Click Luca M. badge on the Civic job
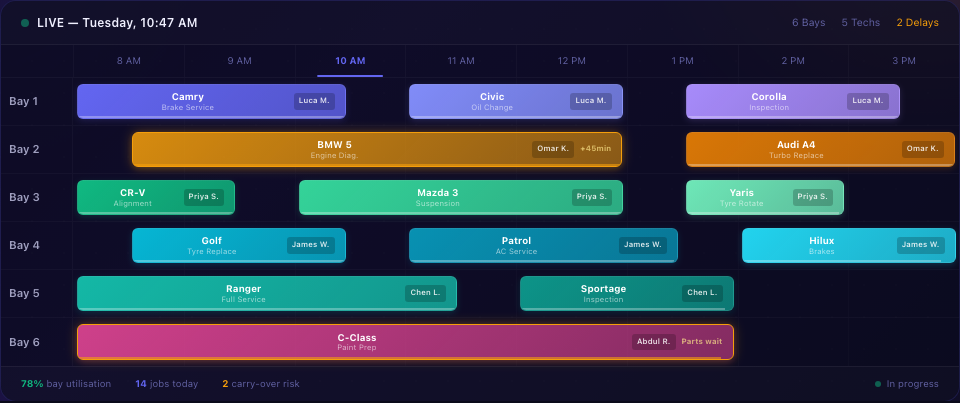The image size is (960, 403). click(x=591, y=101)
